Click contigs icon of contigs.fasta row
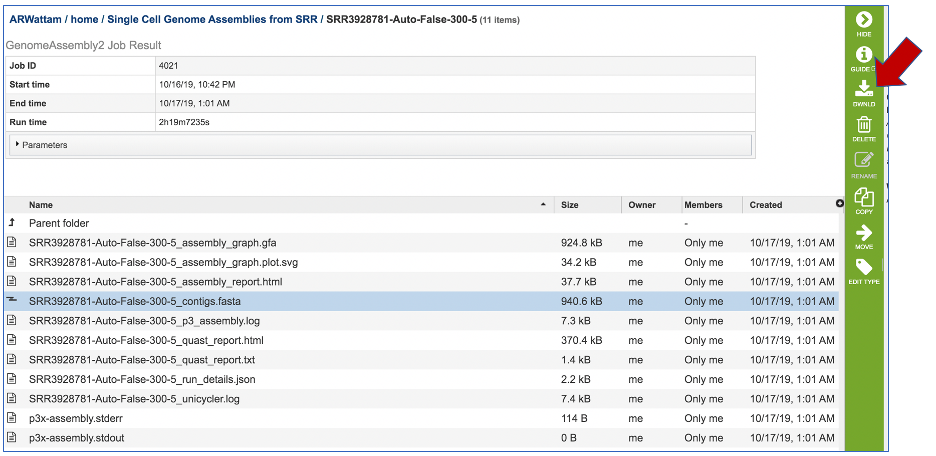Screen dimensions: 936x456 (x=11, y=300)
